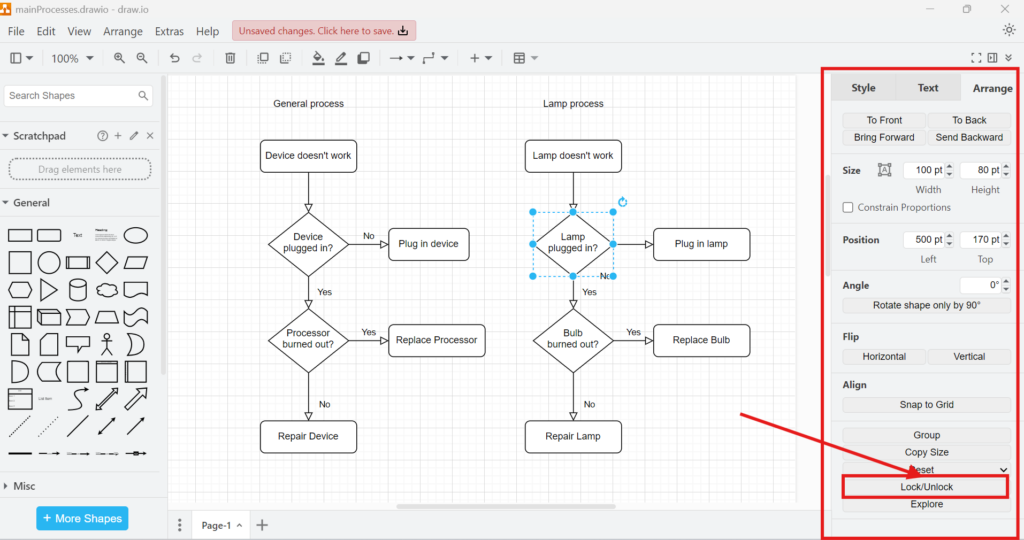Open the Arrange menu

click(x=123, y=31)
